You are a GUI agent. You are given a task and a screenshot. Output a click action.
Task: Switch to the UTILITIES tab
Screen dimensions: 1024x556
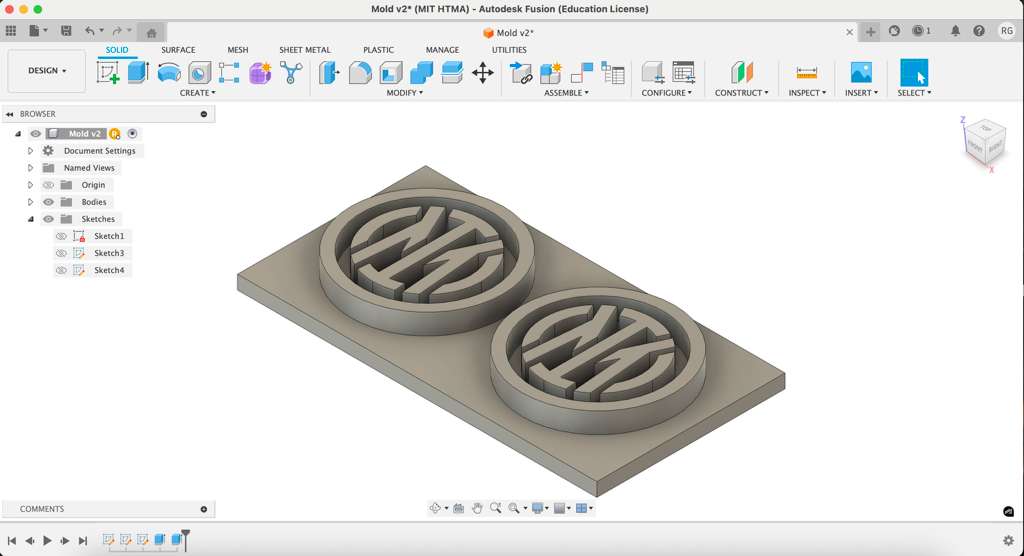point(509,50)
